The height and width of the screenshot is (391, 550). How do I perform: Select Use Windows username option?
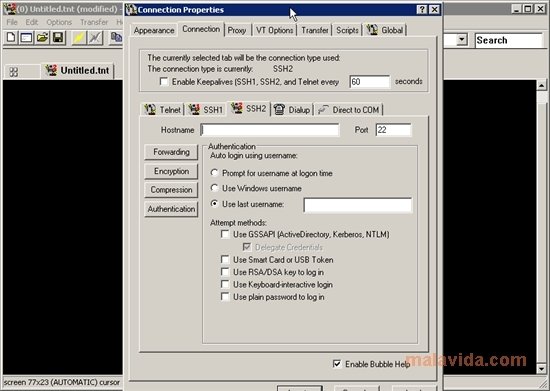pyautogui.click(x=214, y=188)
